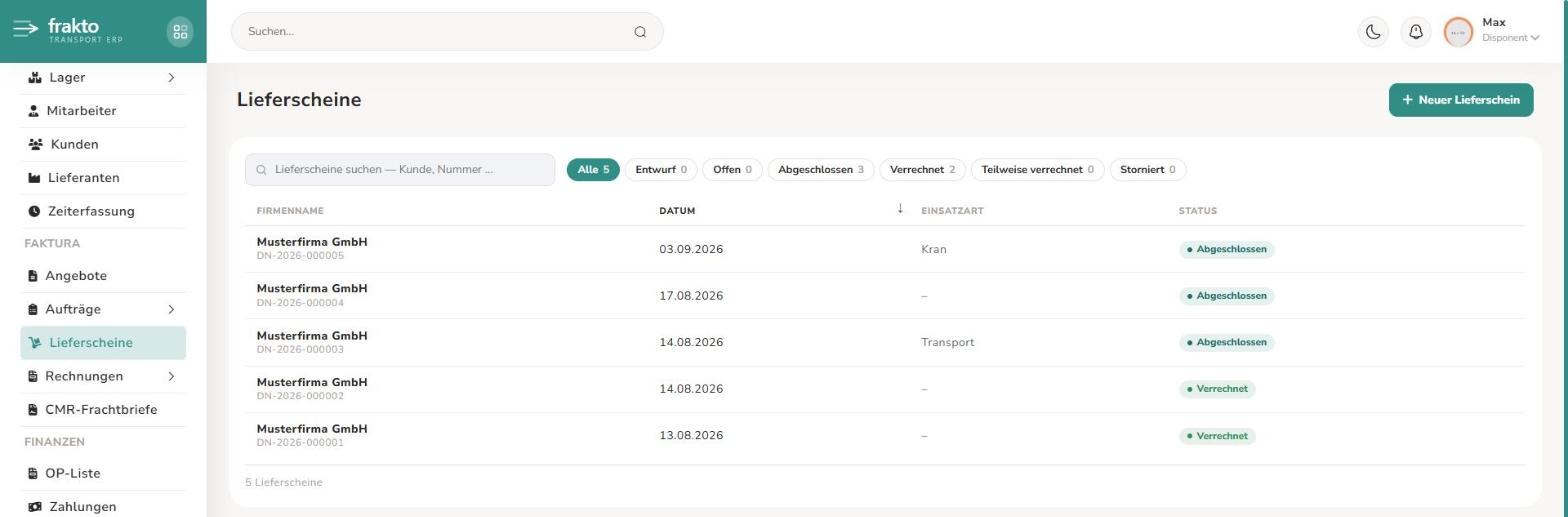Filter by Entwurf status
Image resolution: width=1568 pixels, height=517 pixels.
661,170
